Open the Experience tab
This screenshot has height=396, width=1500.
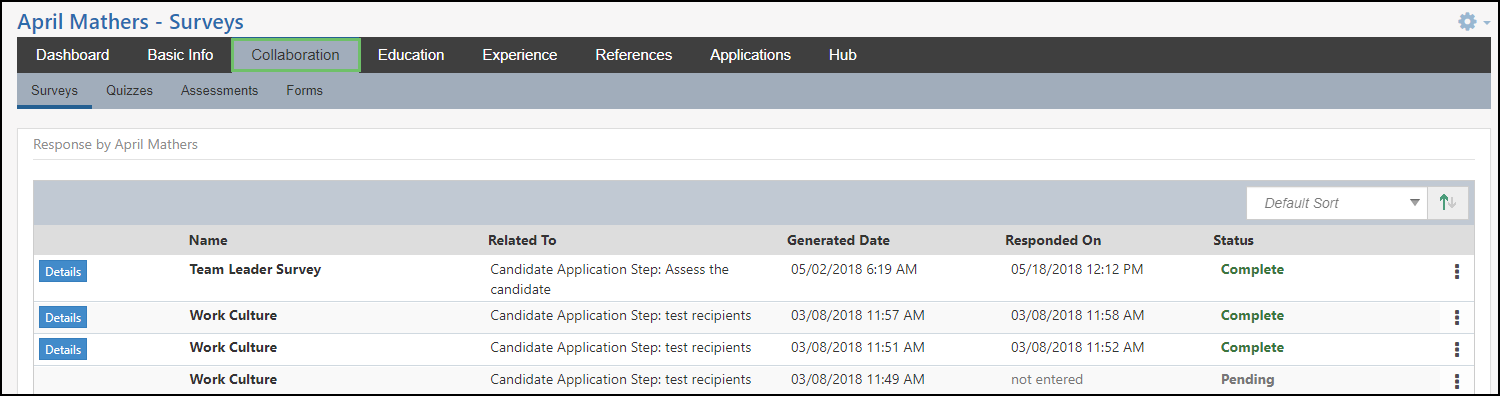(x=519, y=55)
